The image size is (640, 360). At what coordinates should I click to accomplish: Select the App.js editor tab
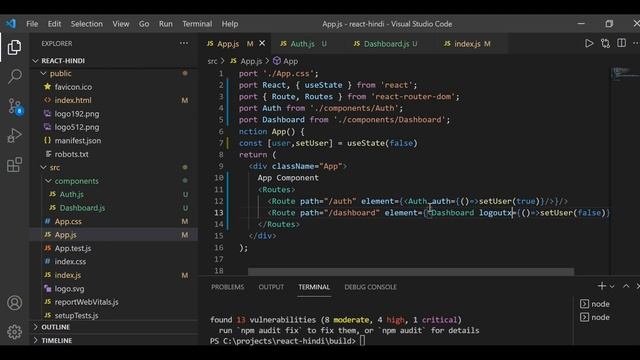[x=228, y=43]
